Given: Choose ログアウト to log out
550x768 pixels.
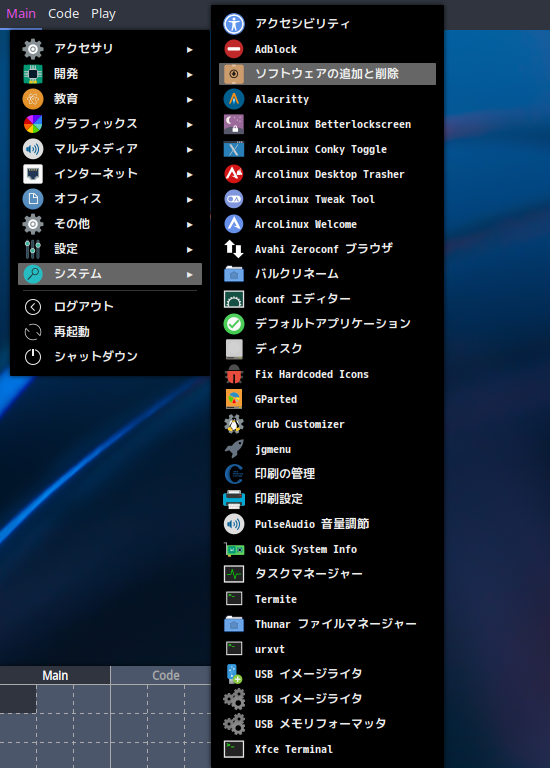Looking at the screenshot, I should 110,307.
